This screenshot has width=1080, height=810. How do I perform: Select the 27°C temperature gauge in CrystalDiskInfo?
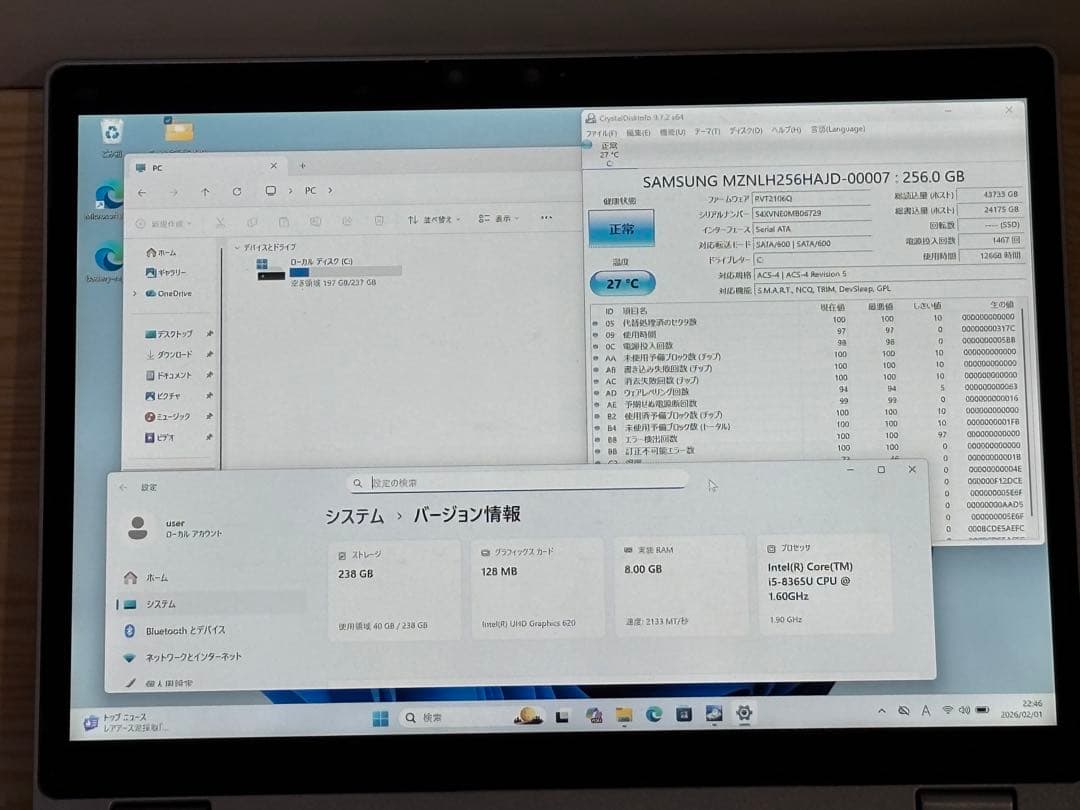click(625, 283)
